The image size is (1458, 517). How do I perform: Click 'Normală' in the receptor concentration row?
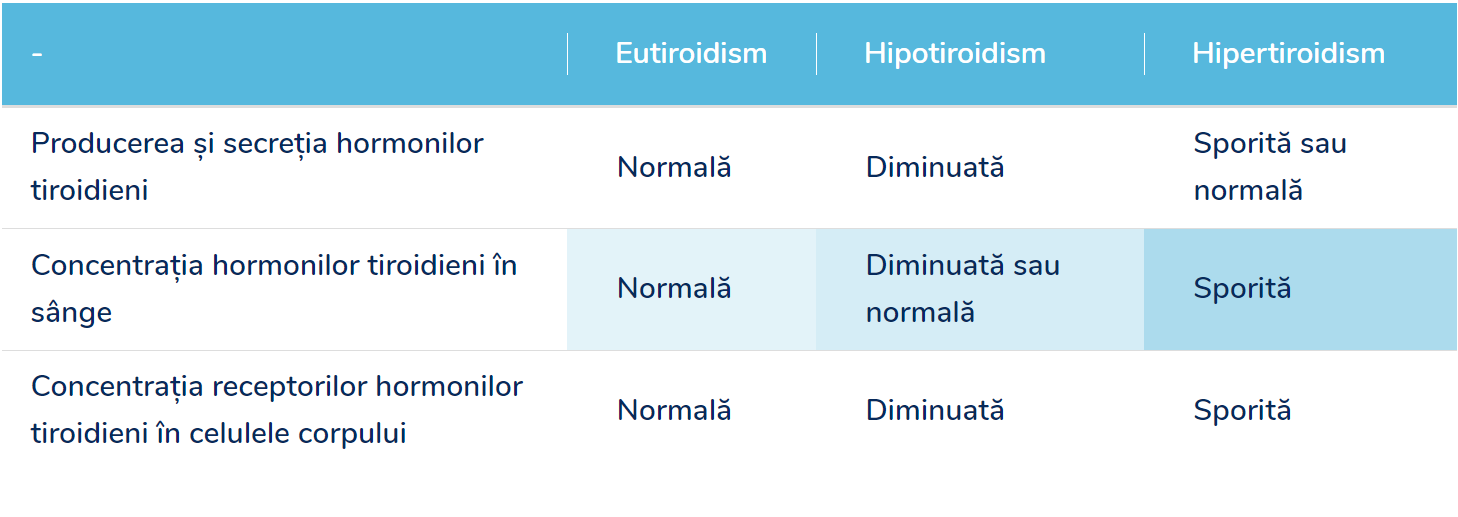pos(674,410)
